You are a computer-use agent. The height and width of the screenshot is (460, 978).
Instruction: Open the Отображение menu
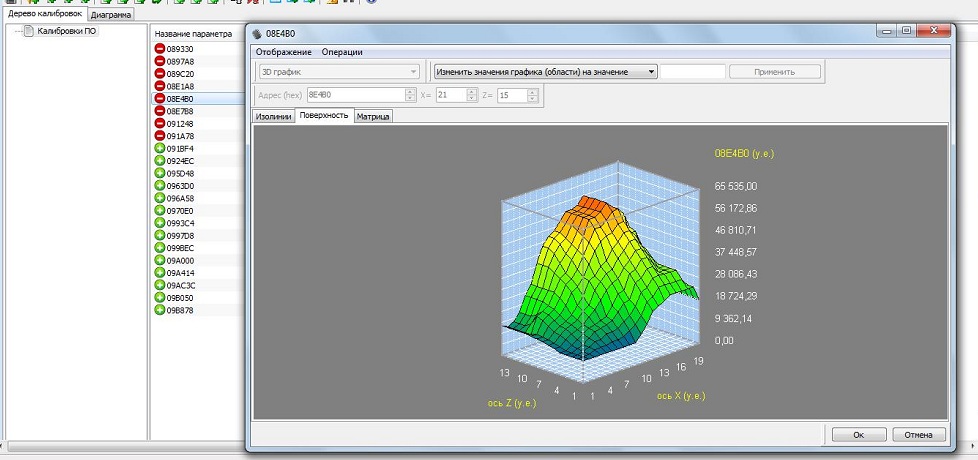pyautogui.click(x=283, y=52)
